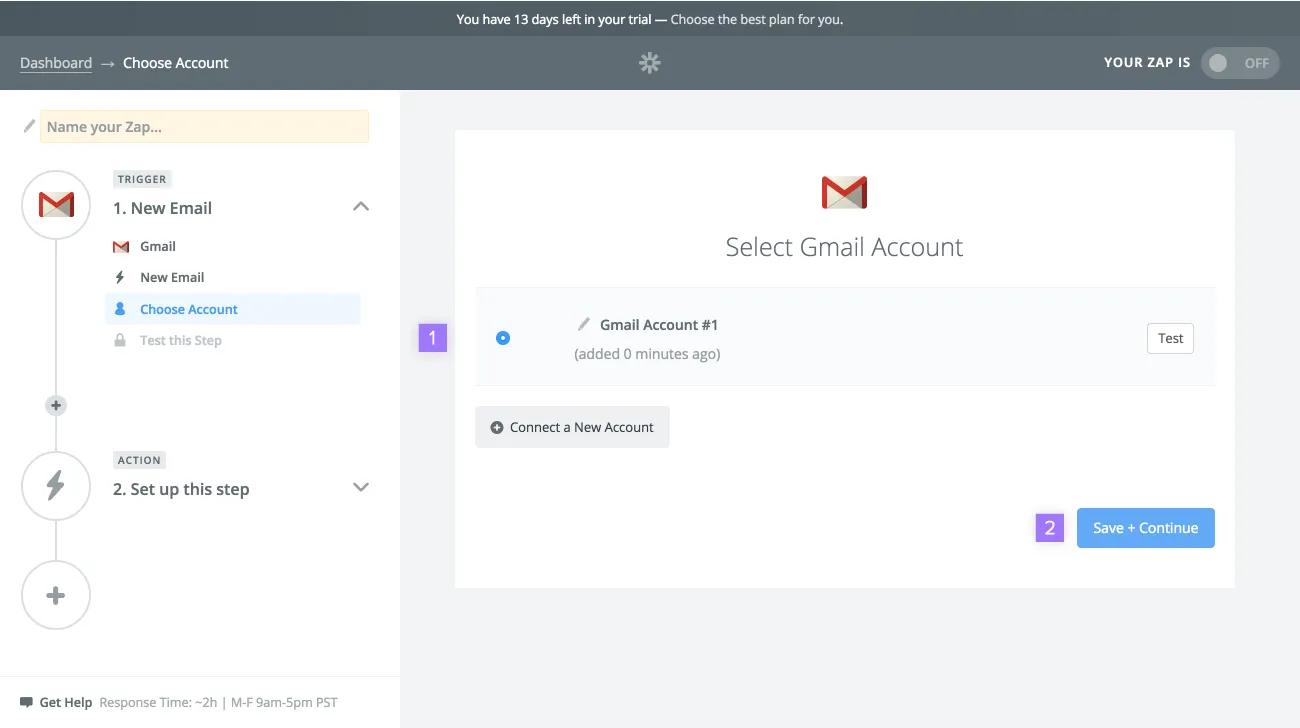The image size is (1300, 728).
Task: Click the pencil icon next to Zap name
Action: (x=29, y=127)
